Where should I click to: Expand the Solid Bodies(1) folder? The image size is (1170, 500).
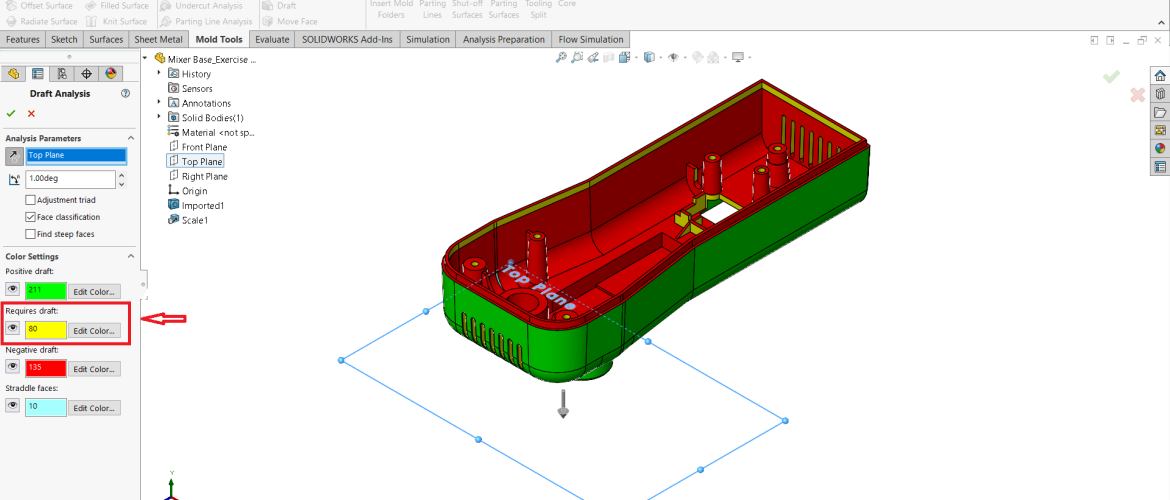coord(159,117)
